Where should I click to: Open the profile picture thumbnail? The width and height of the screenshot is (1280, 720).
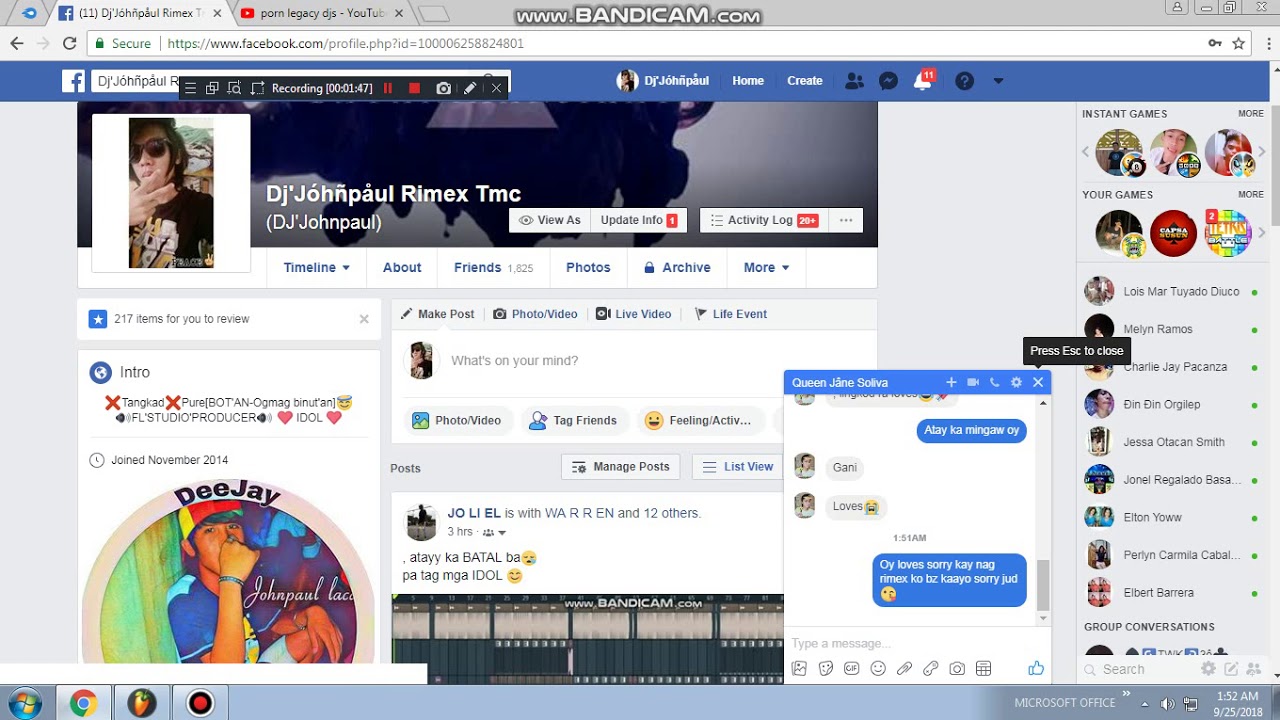tap(171, 193)
